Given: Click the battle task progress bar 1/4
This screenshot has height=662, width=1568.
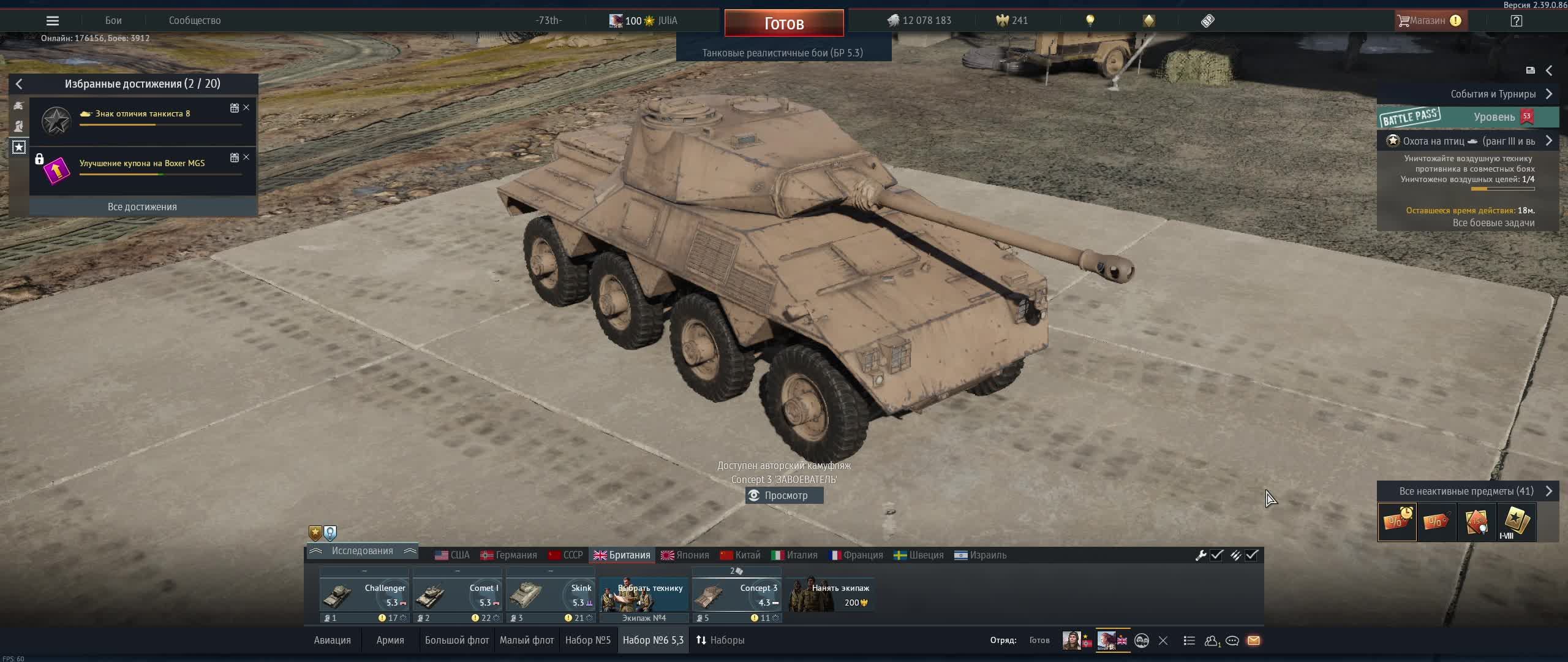Looking at the screenshot, I should click(x=1502, y=189).
